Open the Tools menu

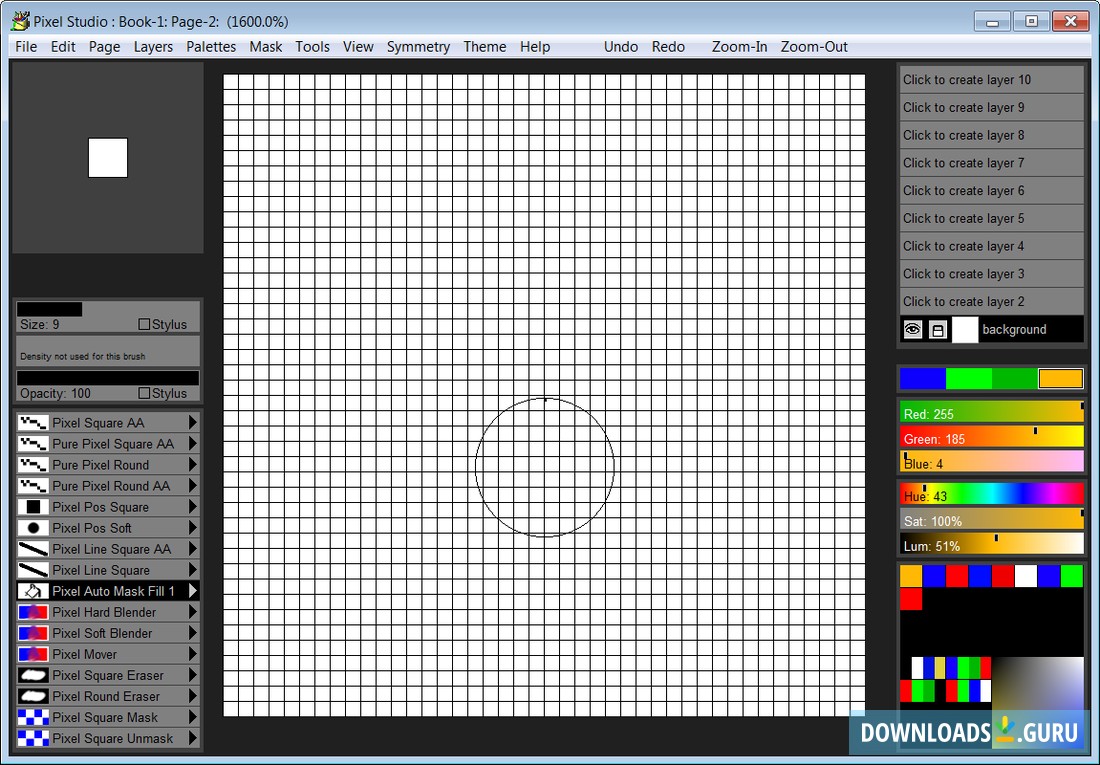[312, 46]
